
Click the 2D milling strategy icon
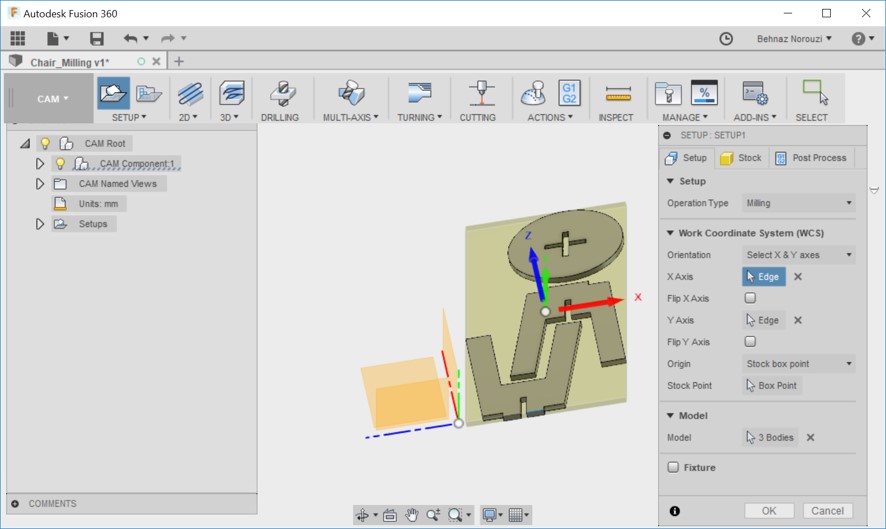click(190, 93)
